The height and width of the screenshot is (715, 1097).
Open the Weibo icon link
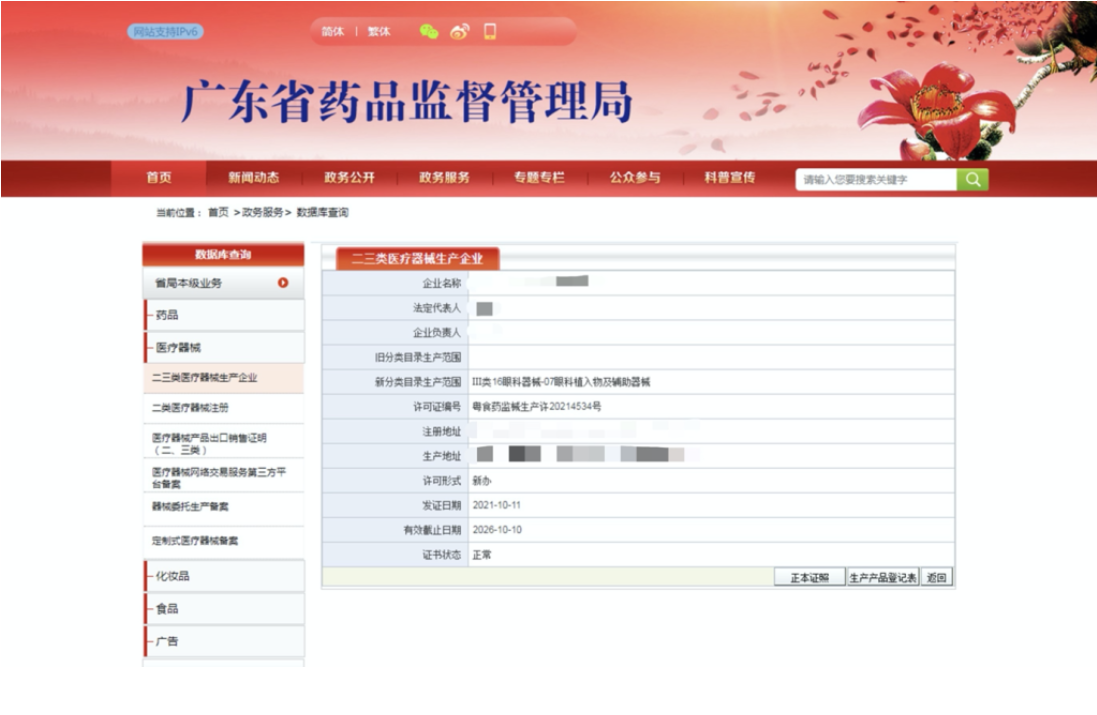(459, 32)
